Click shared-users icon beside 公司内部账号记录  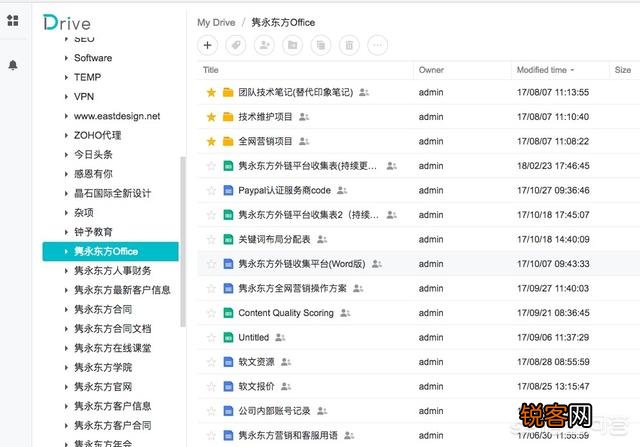(322, 411)
